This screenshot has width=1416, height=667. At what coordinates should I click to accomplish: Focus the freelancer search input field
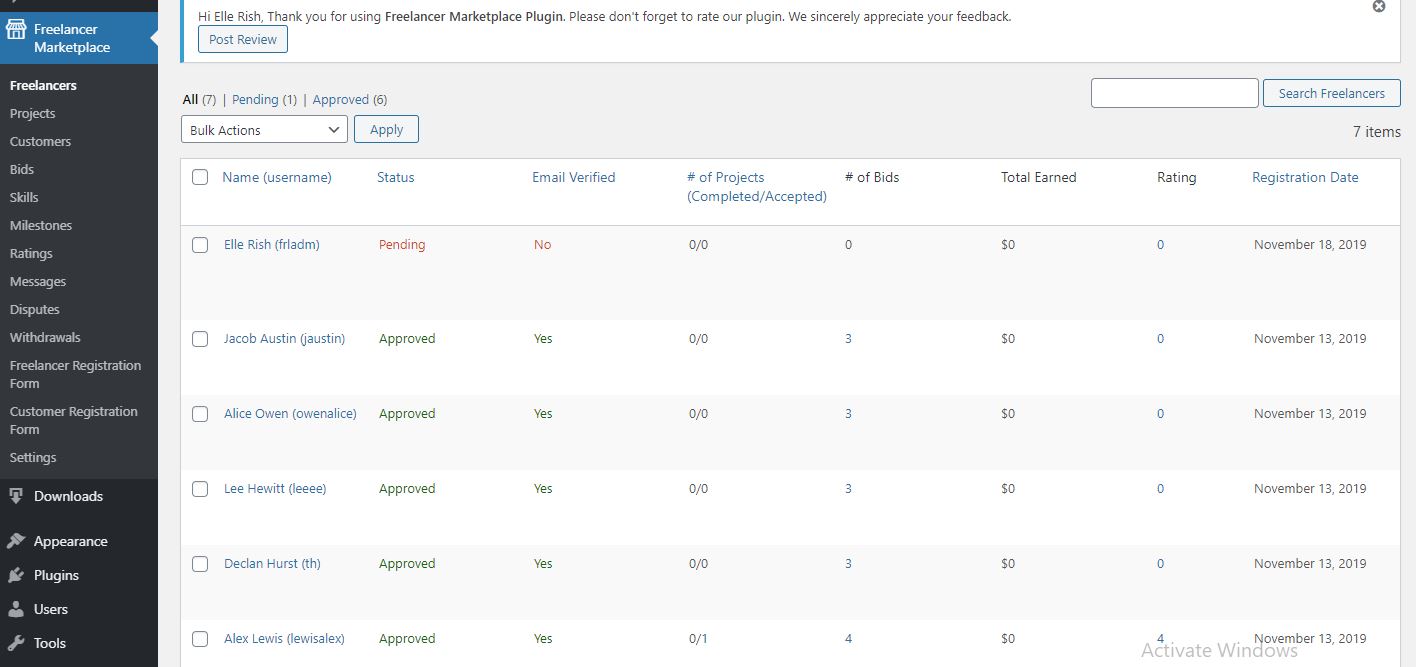click(1174, 93)
